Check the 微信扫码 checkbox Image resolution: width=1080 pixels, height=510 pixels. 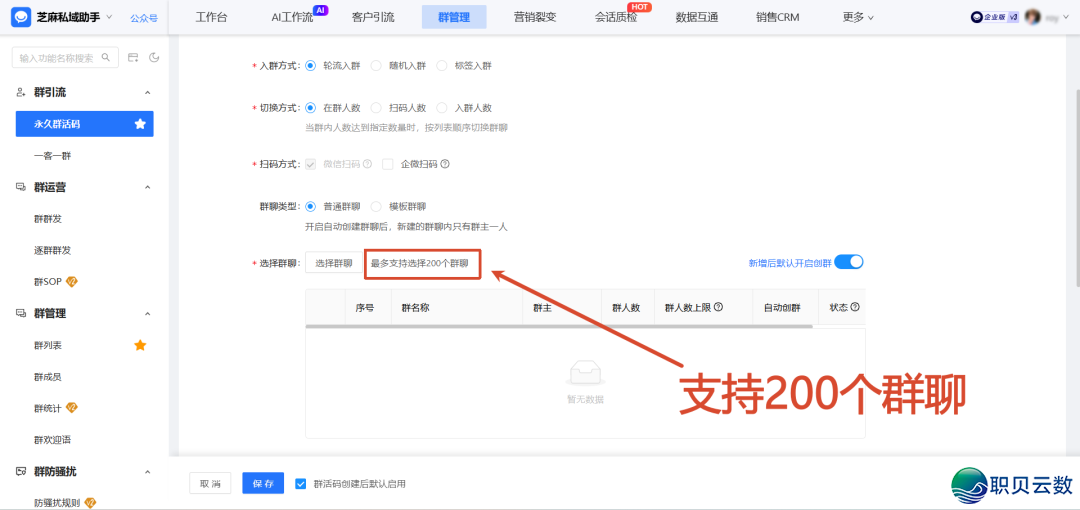310,164
